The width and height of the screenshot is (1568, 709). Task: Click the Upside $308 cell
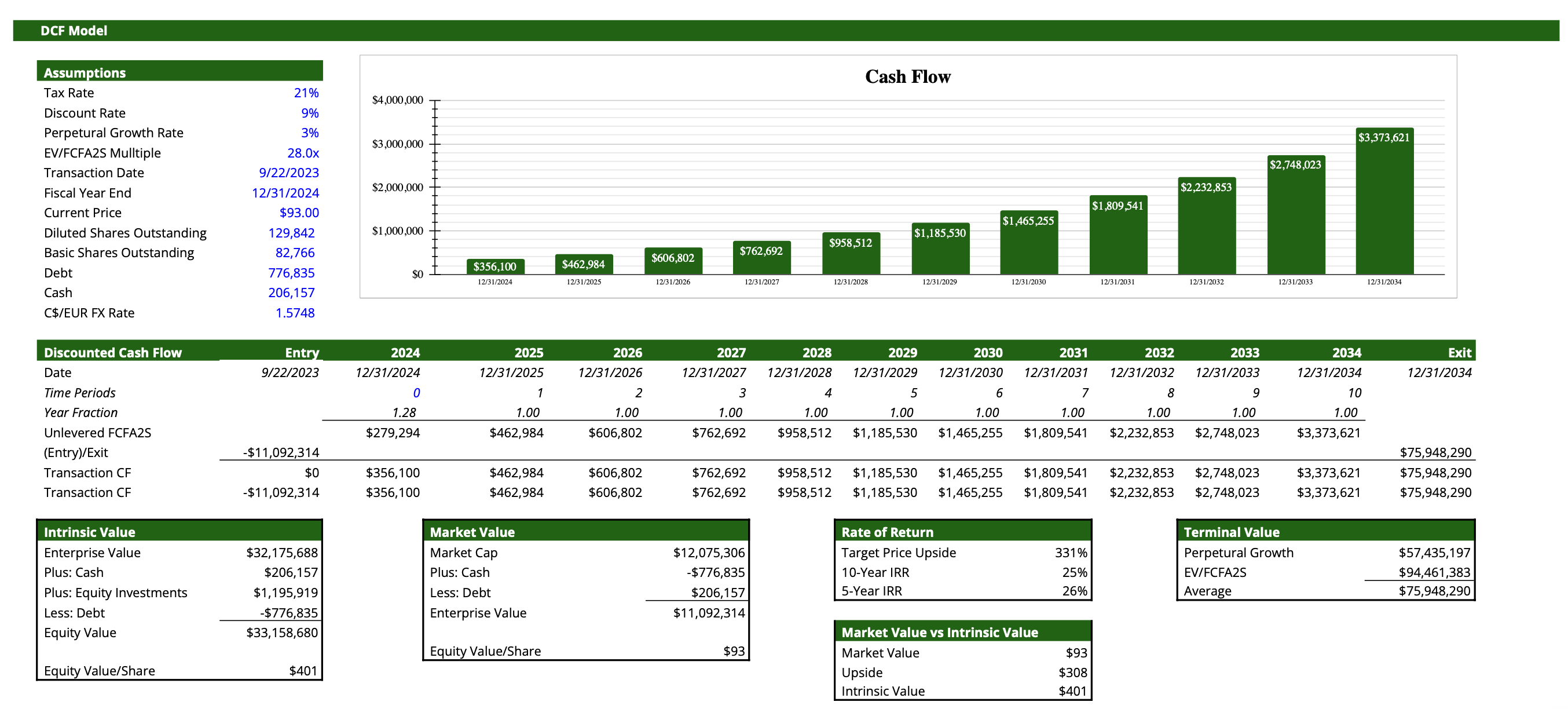1072,673
